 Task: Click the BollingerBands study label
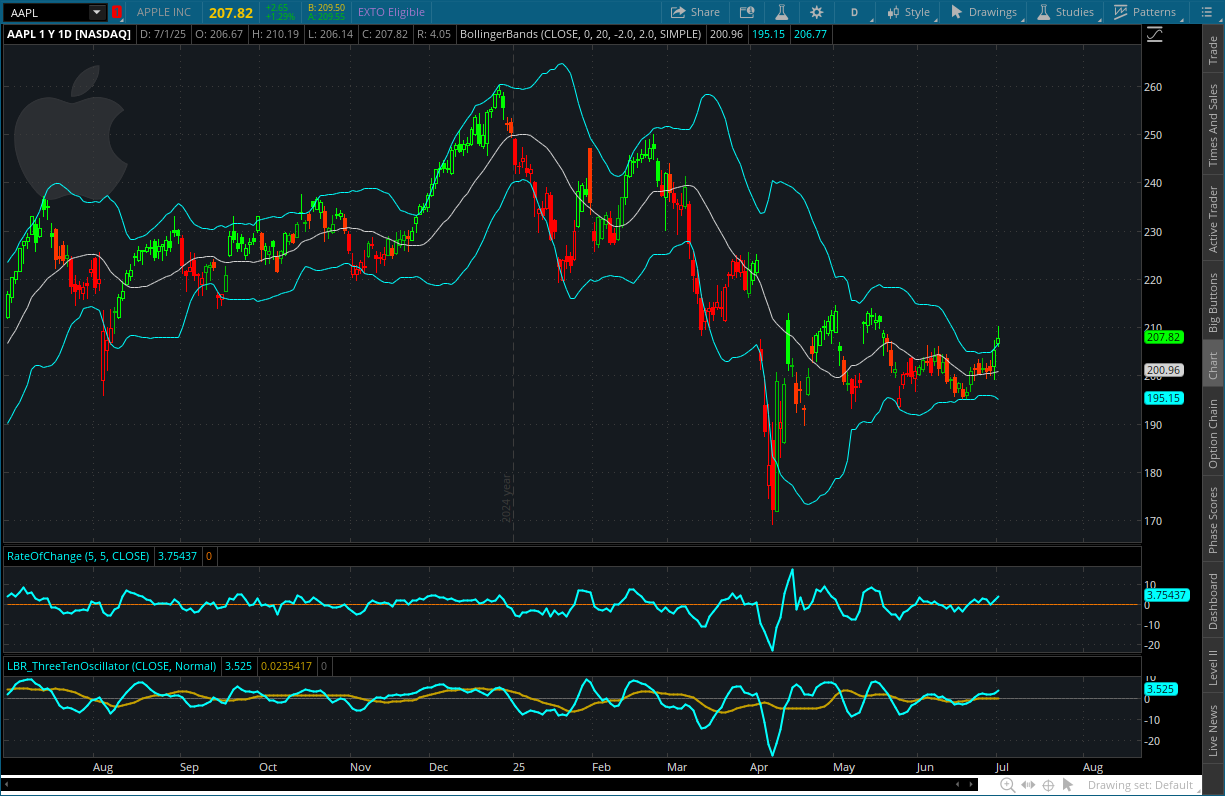pos(581,34)
